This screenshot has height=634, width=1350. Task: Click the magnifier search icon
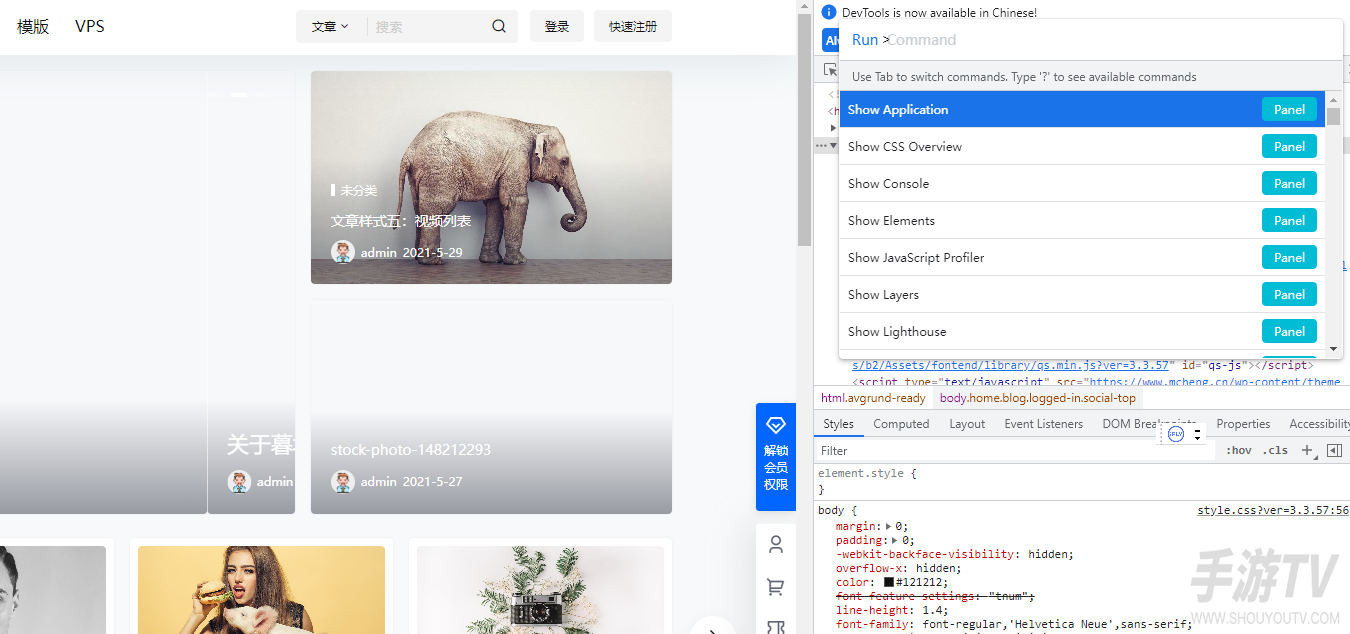click(x=499, y=27)
